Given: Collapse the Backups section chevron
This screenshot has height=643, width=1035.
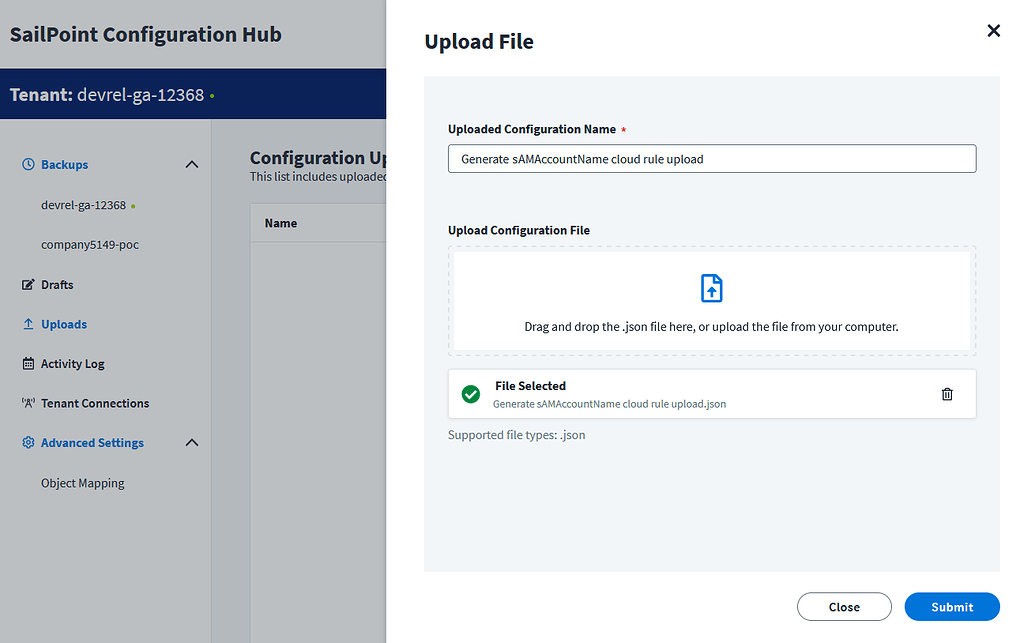Looking at the screenshot, I should [x=191, y=164].
